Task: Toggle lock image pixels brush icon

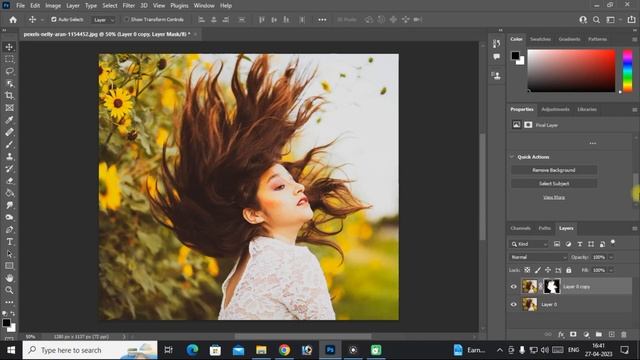Action: point(538,270)
